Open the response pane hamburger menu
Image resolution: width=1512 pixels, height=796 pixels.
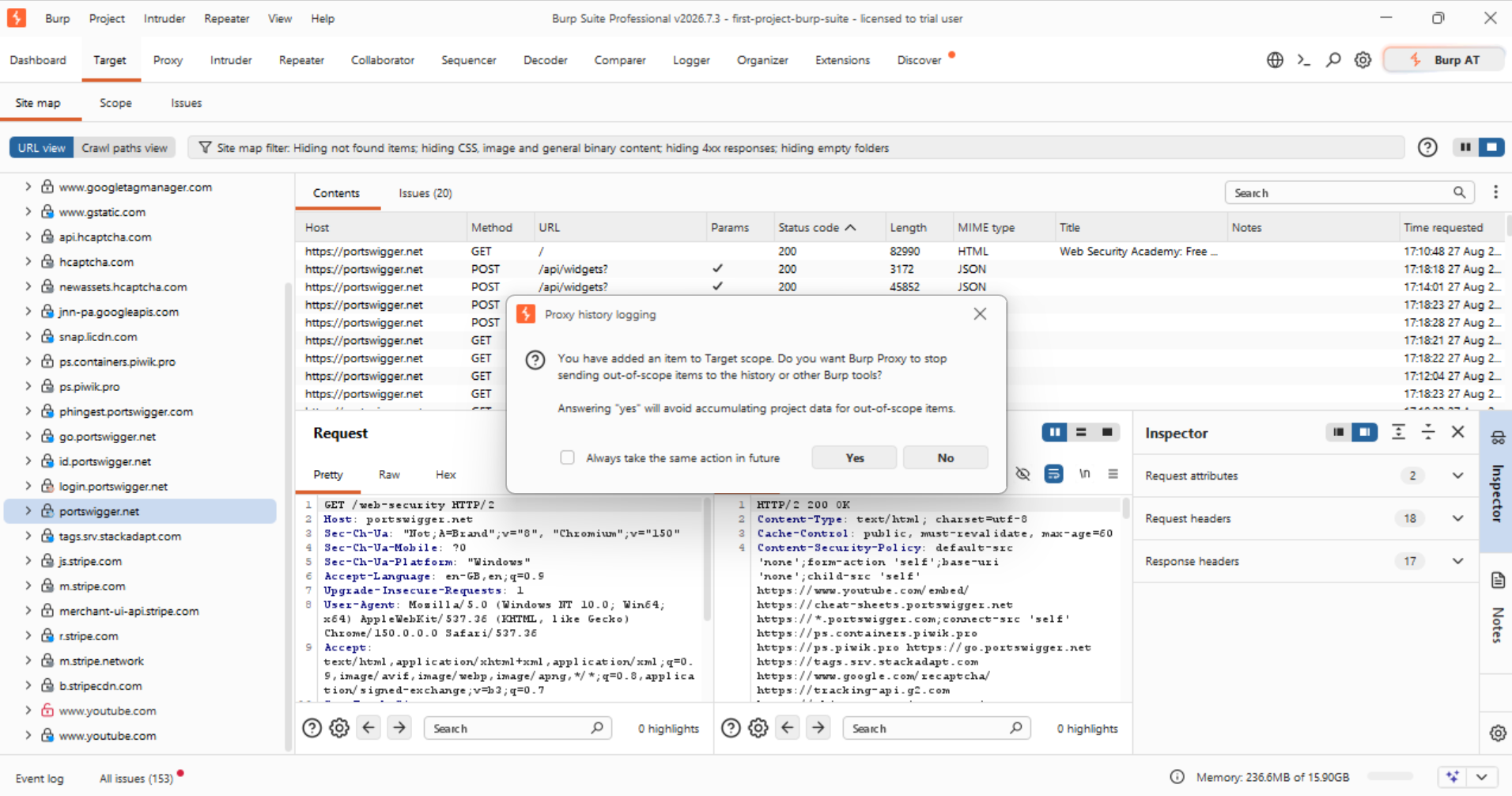pyautogui.click(x=1113, y=474)
